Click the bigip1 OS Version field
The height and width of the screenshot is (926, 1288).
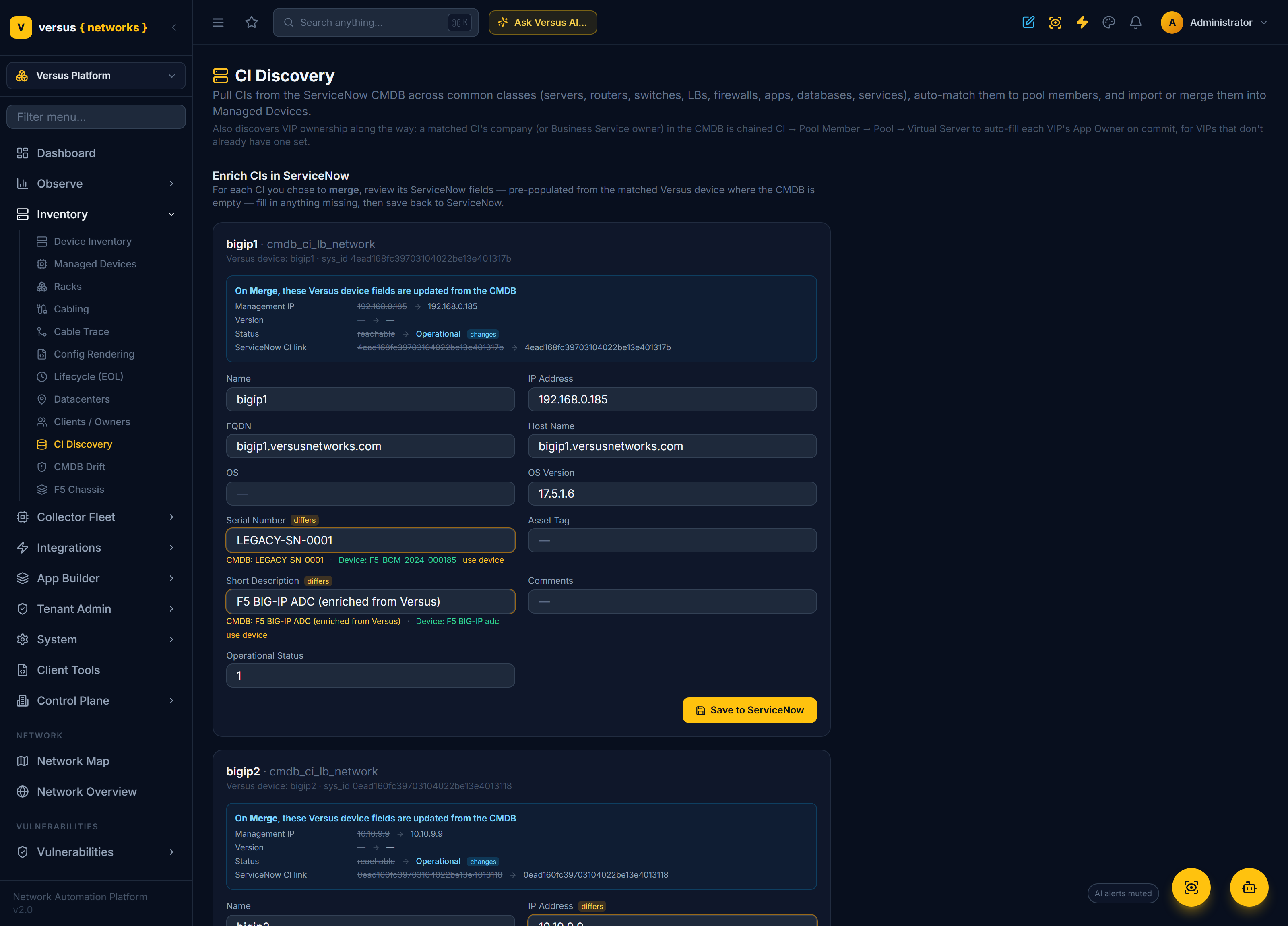point(673,494)
